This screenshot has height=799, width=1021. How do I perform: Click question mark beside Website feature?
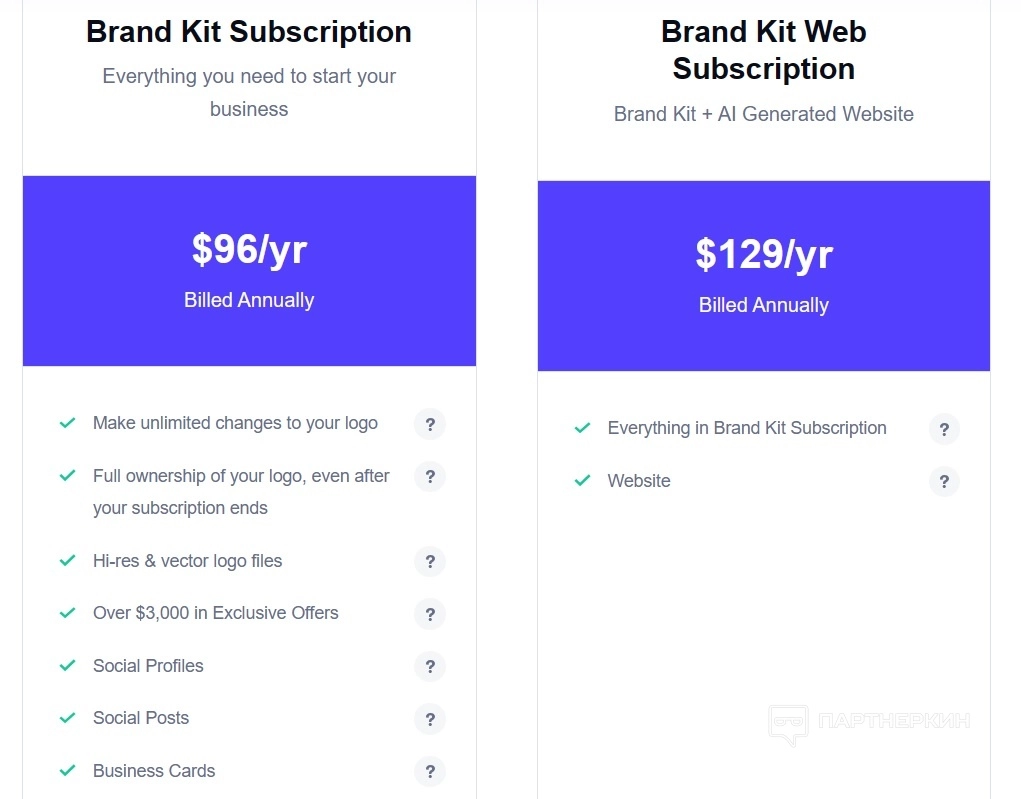pyautogui.click(x=944, y=482)
